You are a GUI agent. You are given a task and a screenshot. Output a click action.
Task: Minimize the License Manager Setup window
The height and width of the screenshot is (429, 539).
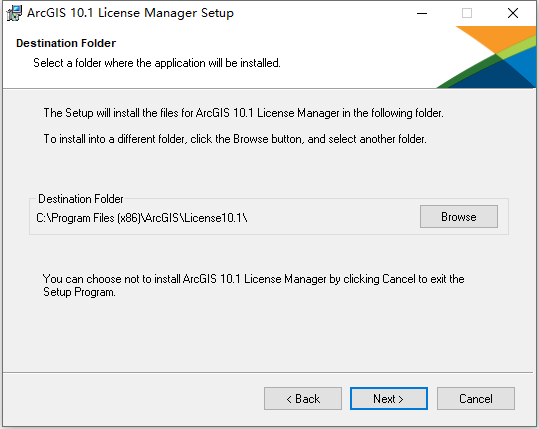422,13
